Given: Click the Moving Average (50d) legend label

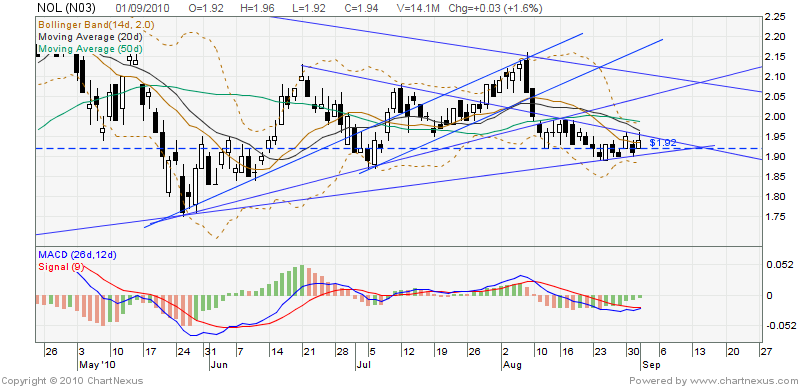Looking at the screenshot, I should pyautogui.click(x=90, y=48).
